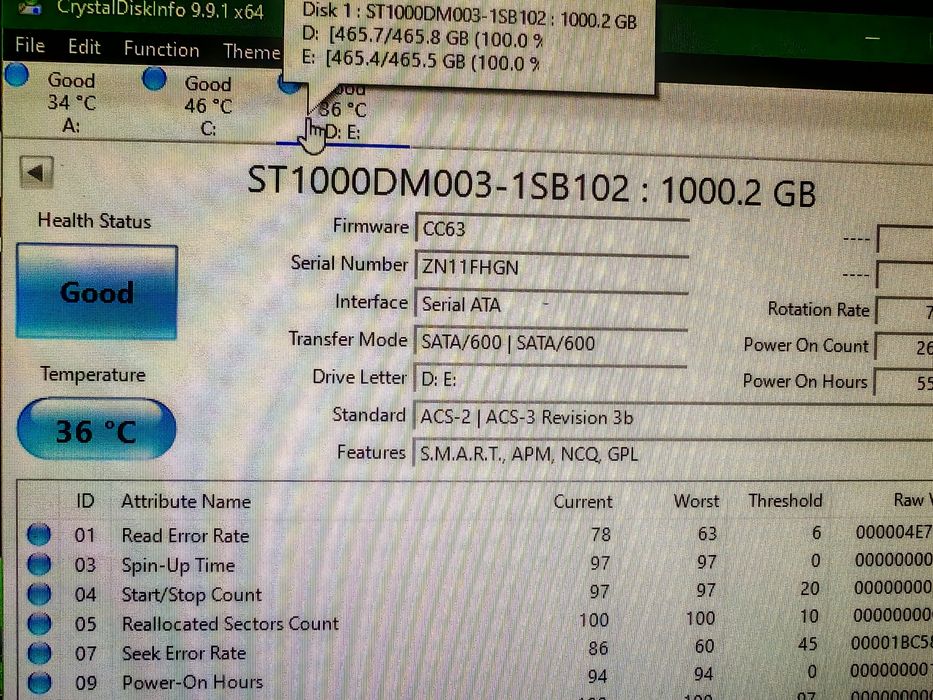The height and width of the screenshot is (700, 933).
Task: Click the Power On Hours value box
Action: coord(904,383)
